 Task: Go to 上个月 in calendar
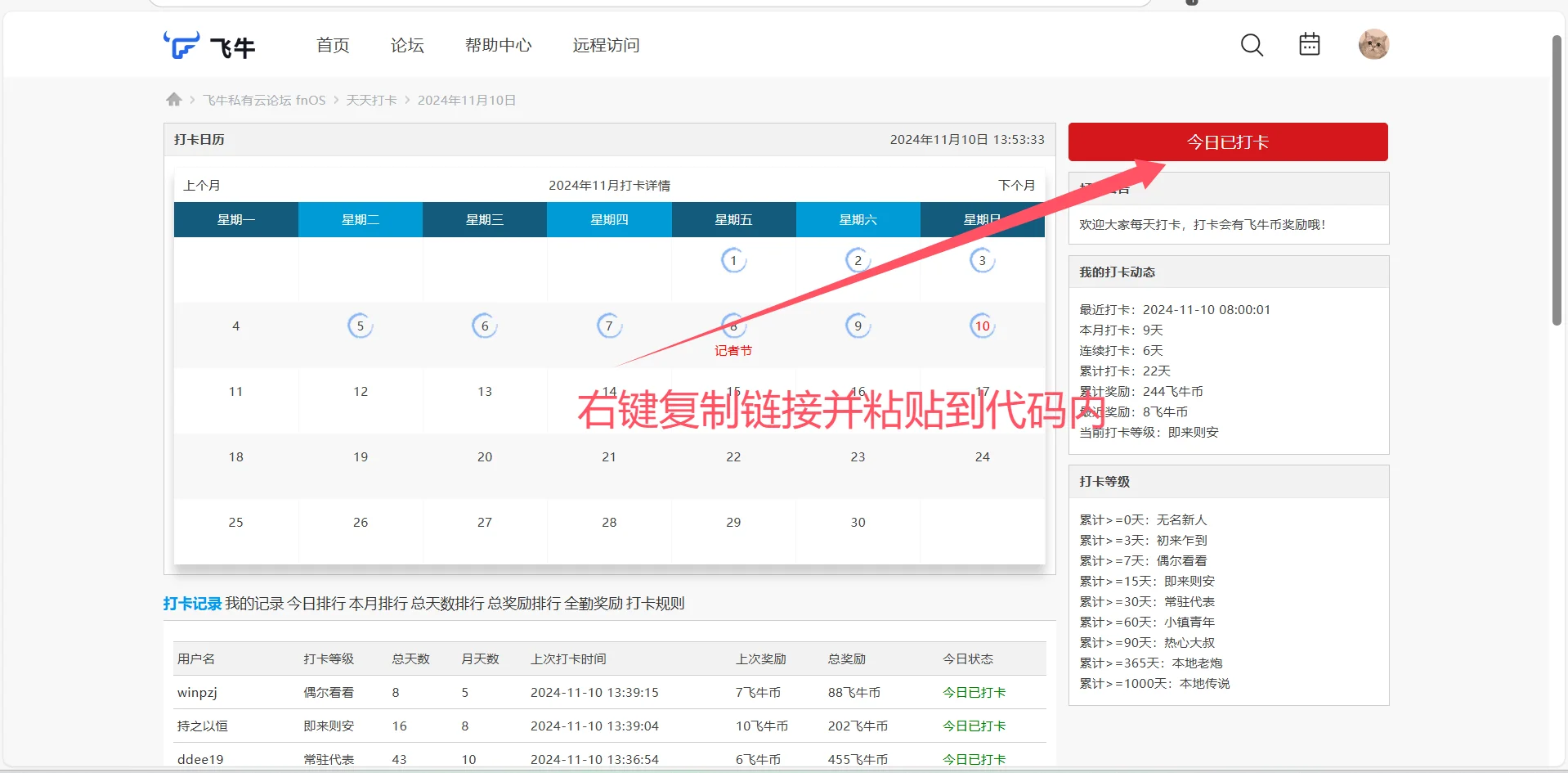coord(201,186)
